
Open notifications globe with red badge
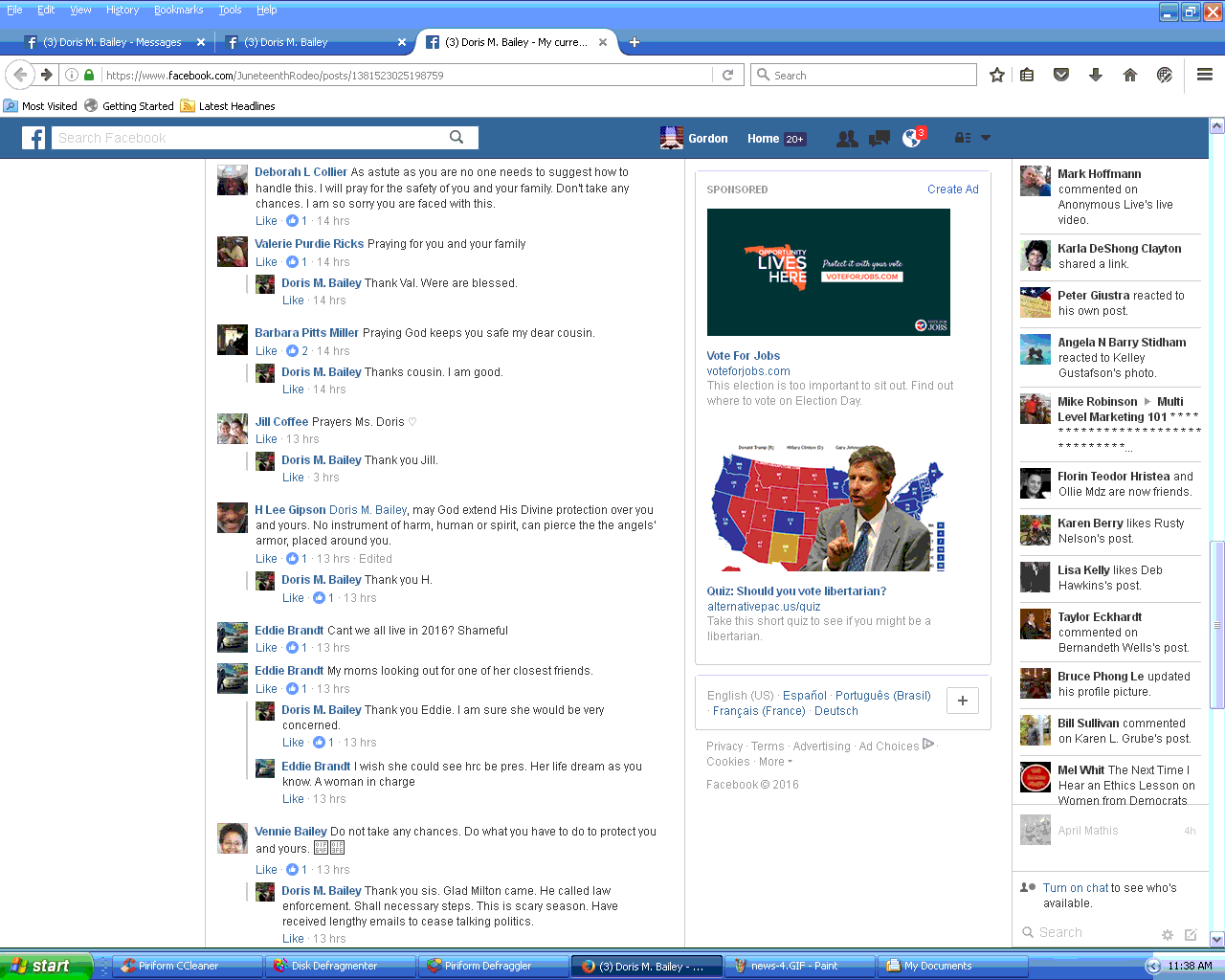pyautogui.click(x=911, y=139)
